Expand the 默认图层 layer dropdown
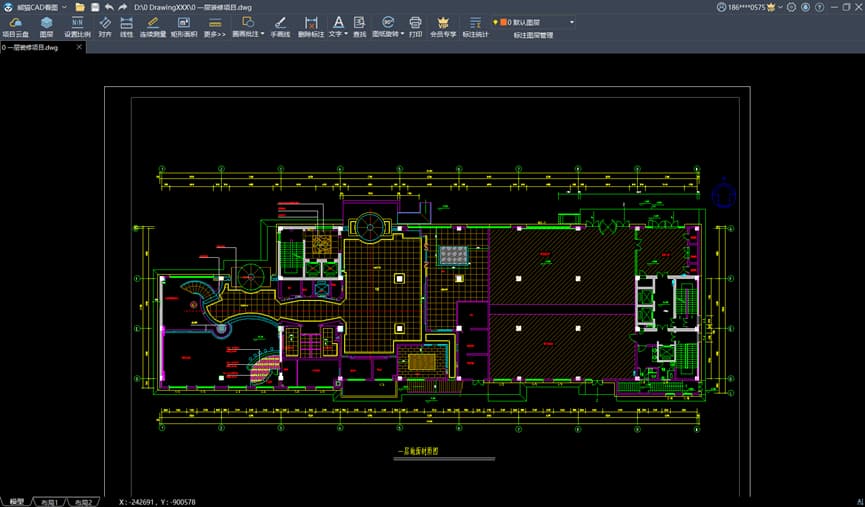 (x=572, y=22)
